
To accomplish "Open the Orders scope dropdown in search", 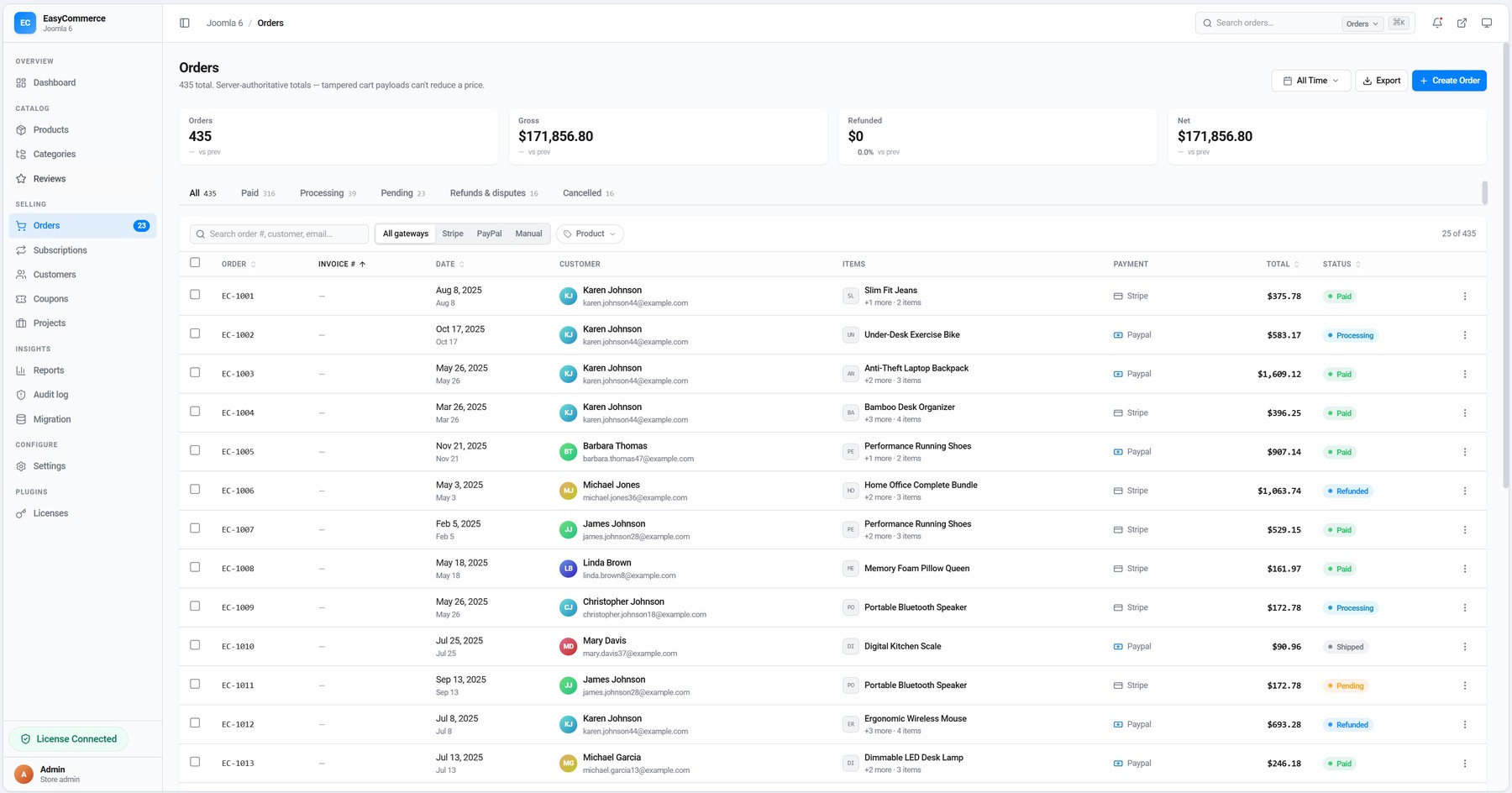I will point(1362,24).
